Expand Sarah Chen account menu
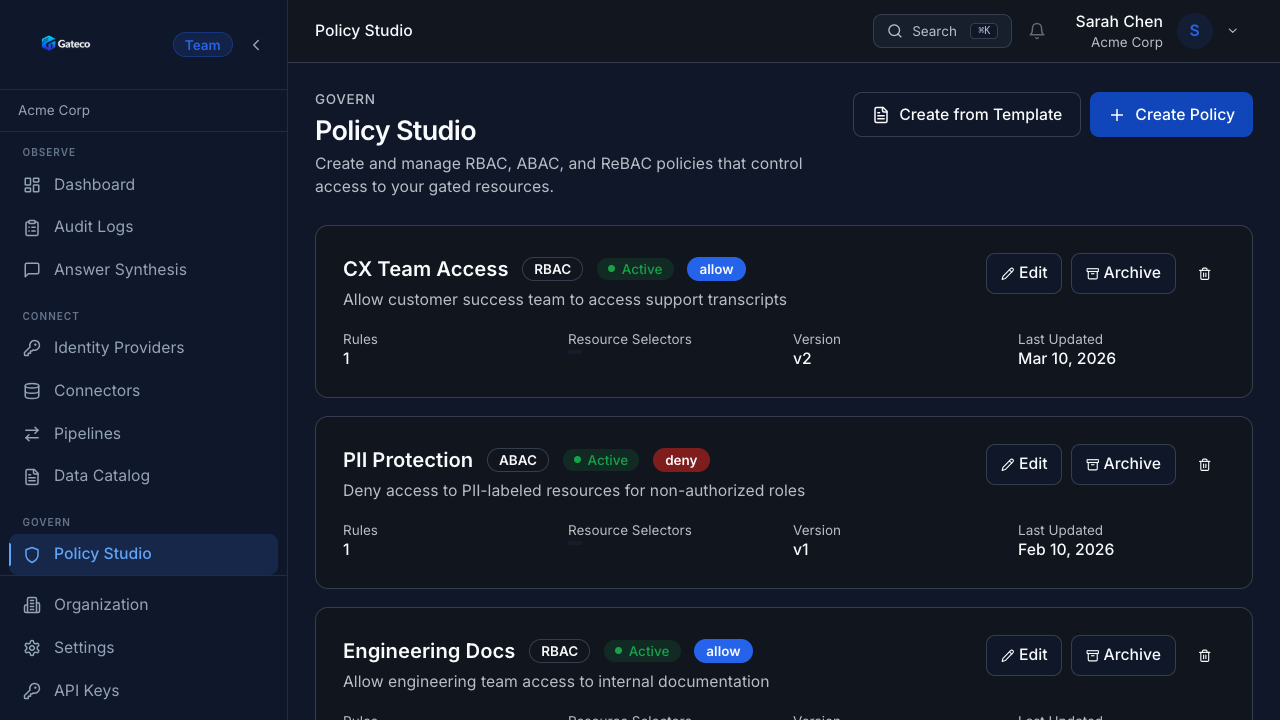This screenshot has width=1280, height=720. (1233, 31)
